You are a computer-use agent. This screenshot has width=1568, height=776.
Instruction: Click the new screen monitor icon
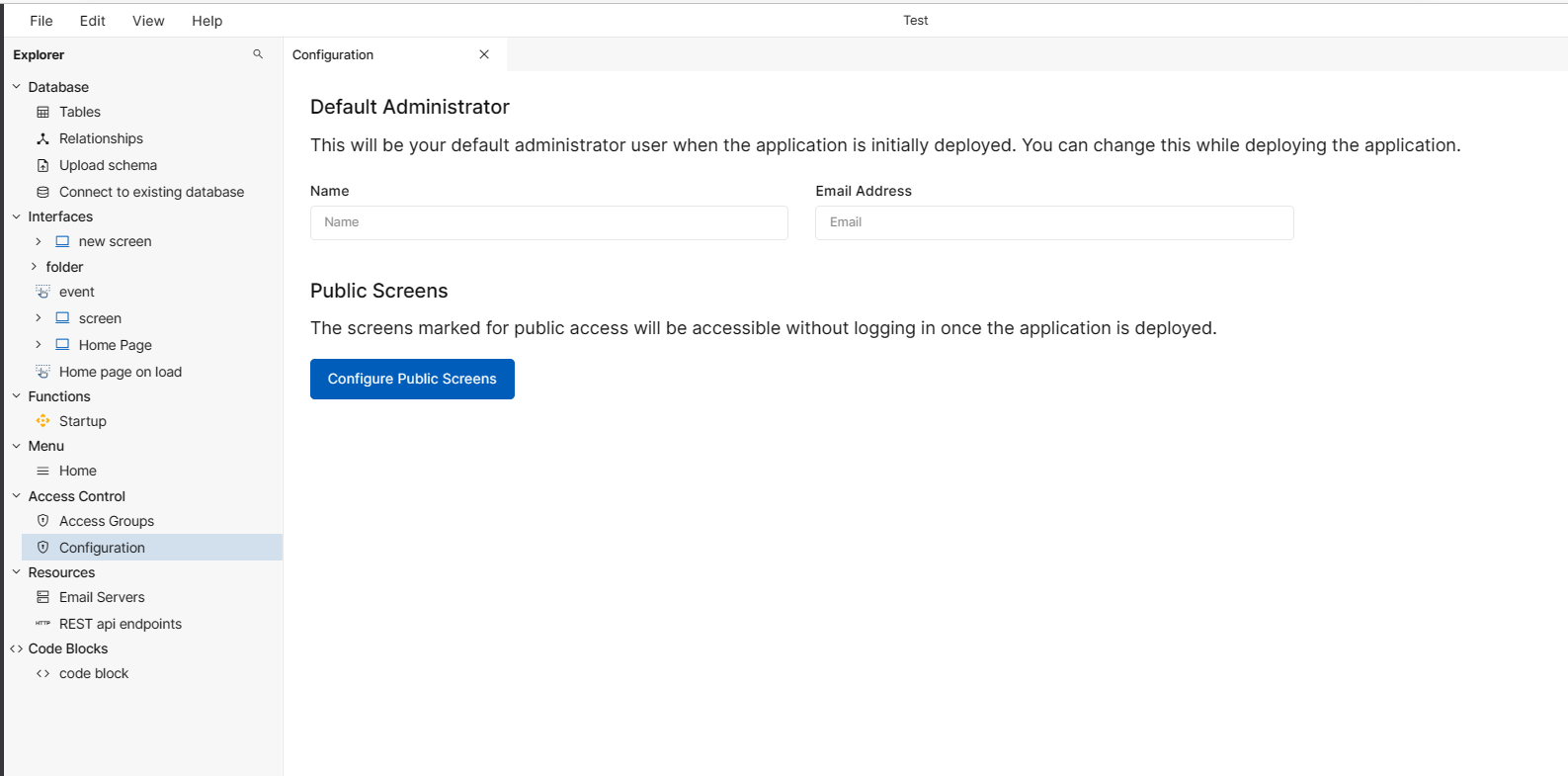tap(62, 241)
